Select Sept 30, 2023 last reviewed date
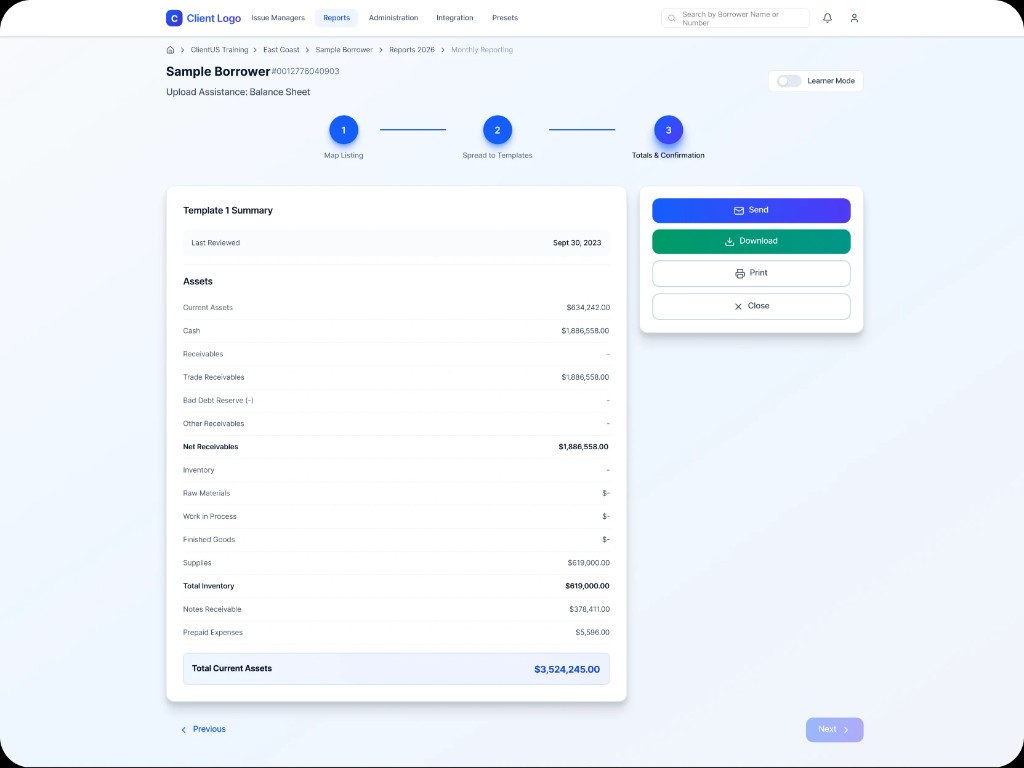This screenshot has height=768, width=1024. coord(577,243)
